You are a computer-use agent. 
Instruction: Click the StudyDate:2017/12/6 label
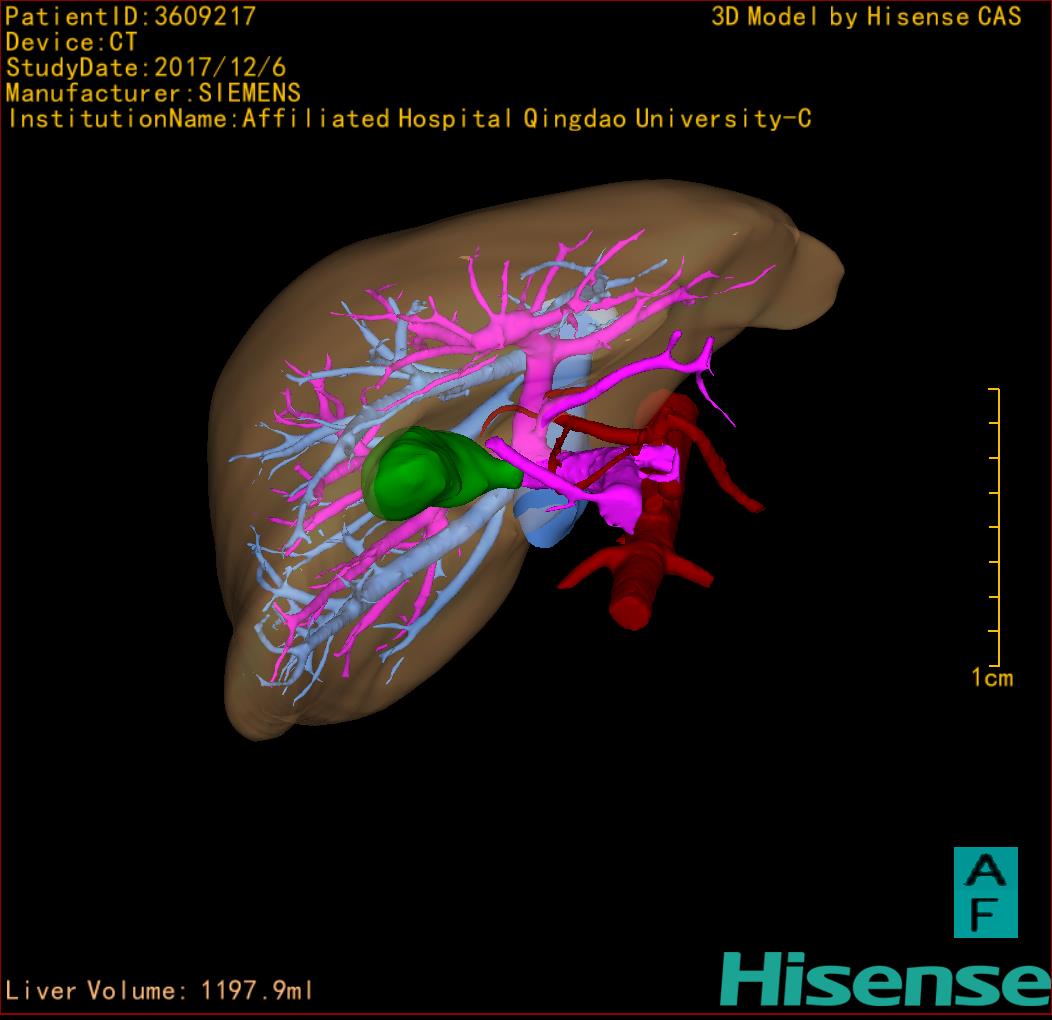[146, 68]
